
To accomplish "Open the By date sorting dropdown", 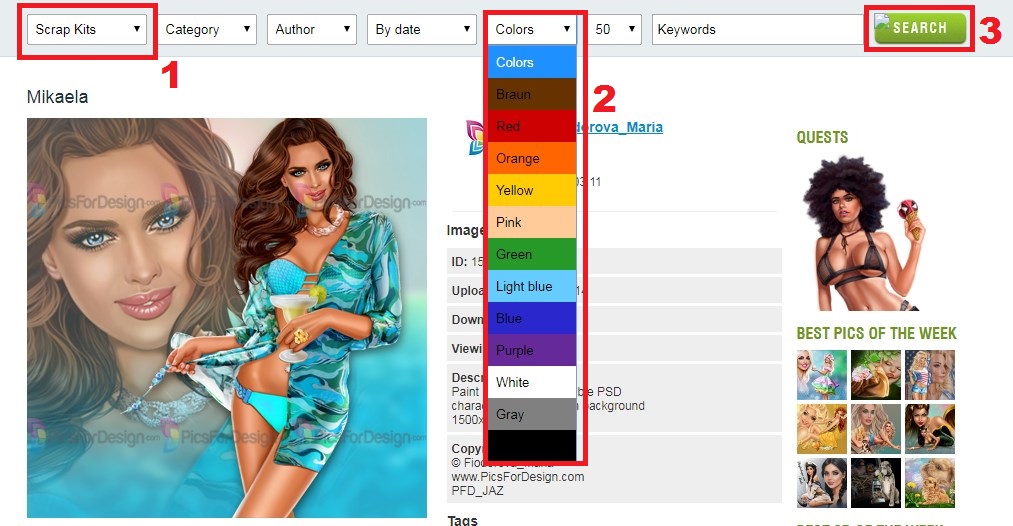I will point(422,29).
